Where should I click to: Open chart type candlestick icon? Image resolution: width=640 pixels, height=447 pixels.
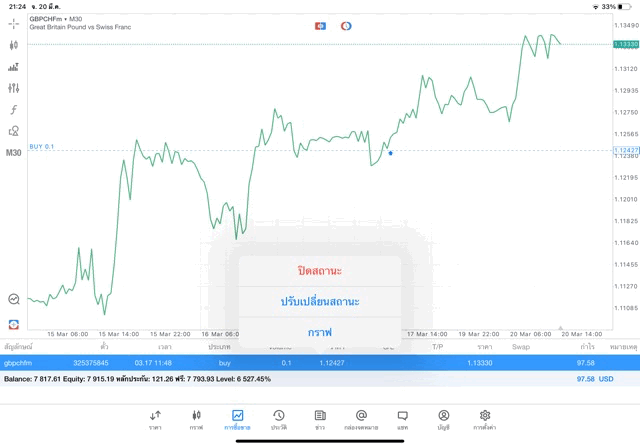(x=13, y=45)
